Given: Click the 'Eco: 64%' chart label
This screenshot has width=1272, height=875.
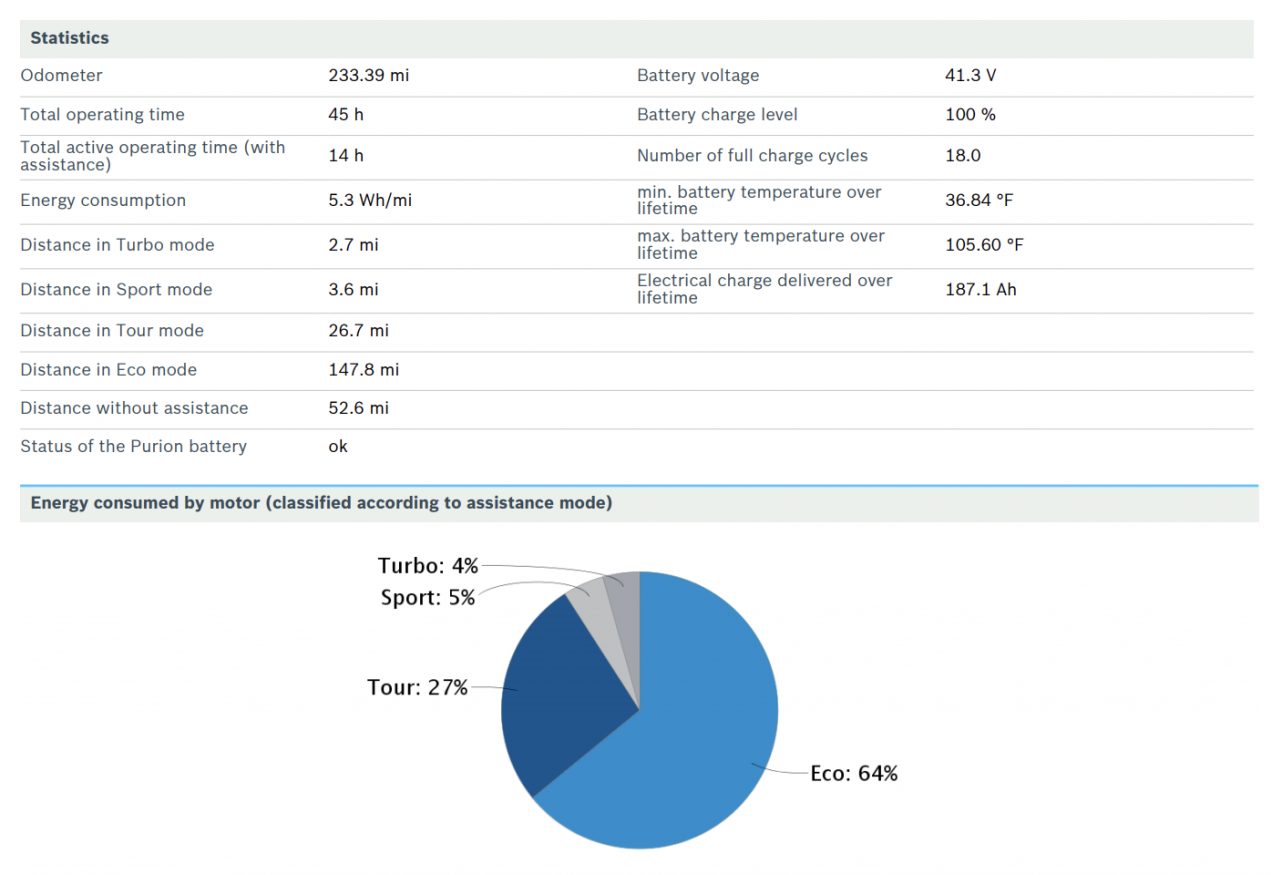Looking at the screenshot, I should point(854,773).
